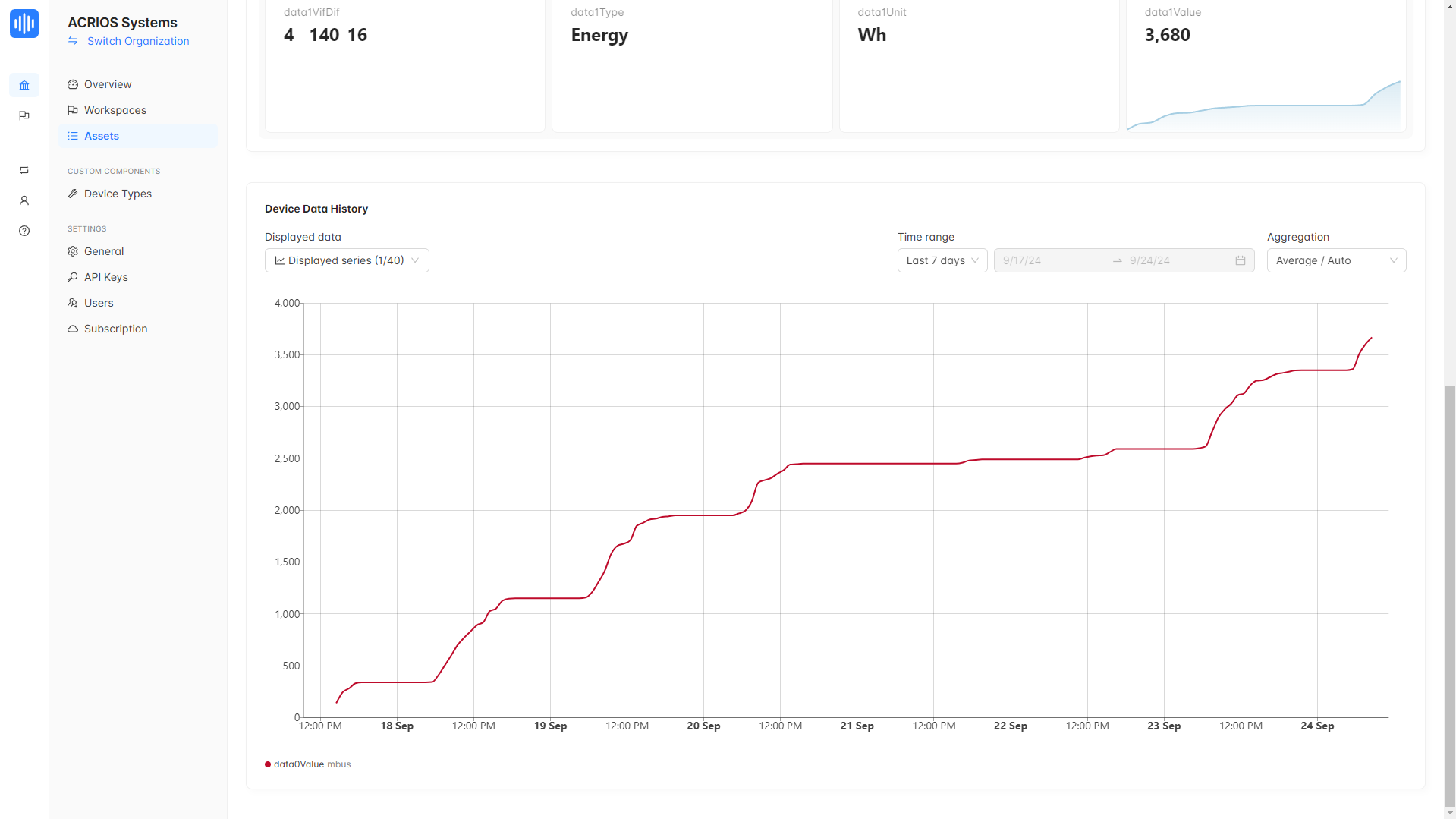Open the Subscription settings page

click(x=115, y=329)
